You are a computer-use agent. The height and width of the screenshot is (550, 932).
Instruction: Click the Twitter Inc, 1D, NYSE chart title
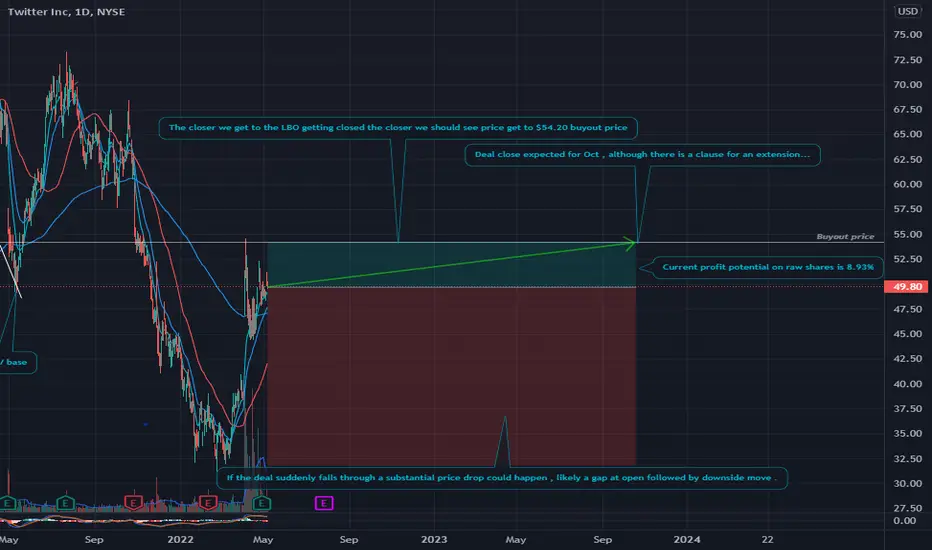(x=67, y=12)
